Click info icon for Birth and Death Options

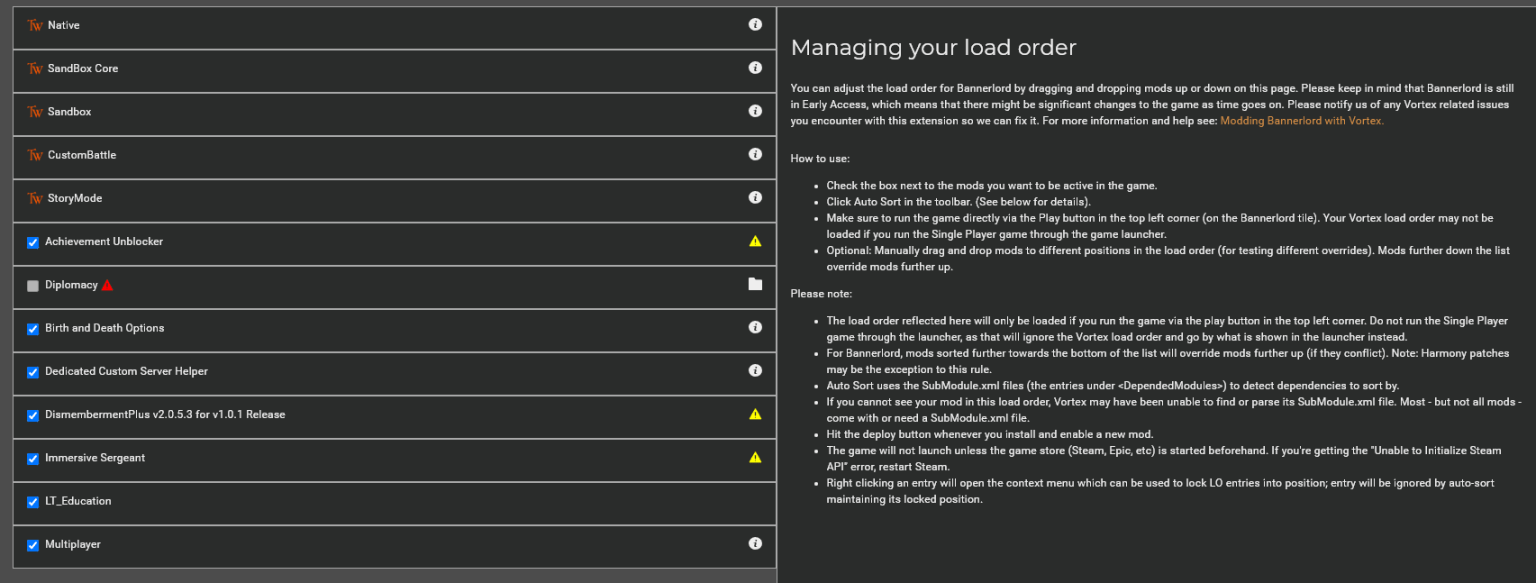755,328
